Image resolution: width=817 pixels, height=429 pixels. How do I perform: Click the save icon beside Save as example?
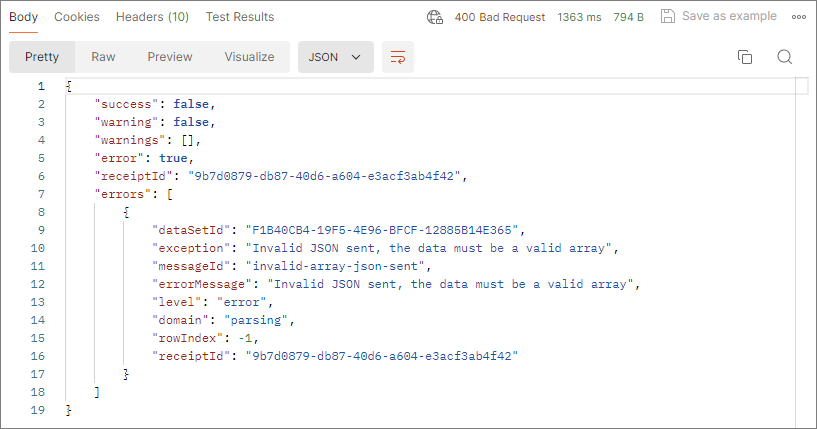coord(667,17)
